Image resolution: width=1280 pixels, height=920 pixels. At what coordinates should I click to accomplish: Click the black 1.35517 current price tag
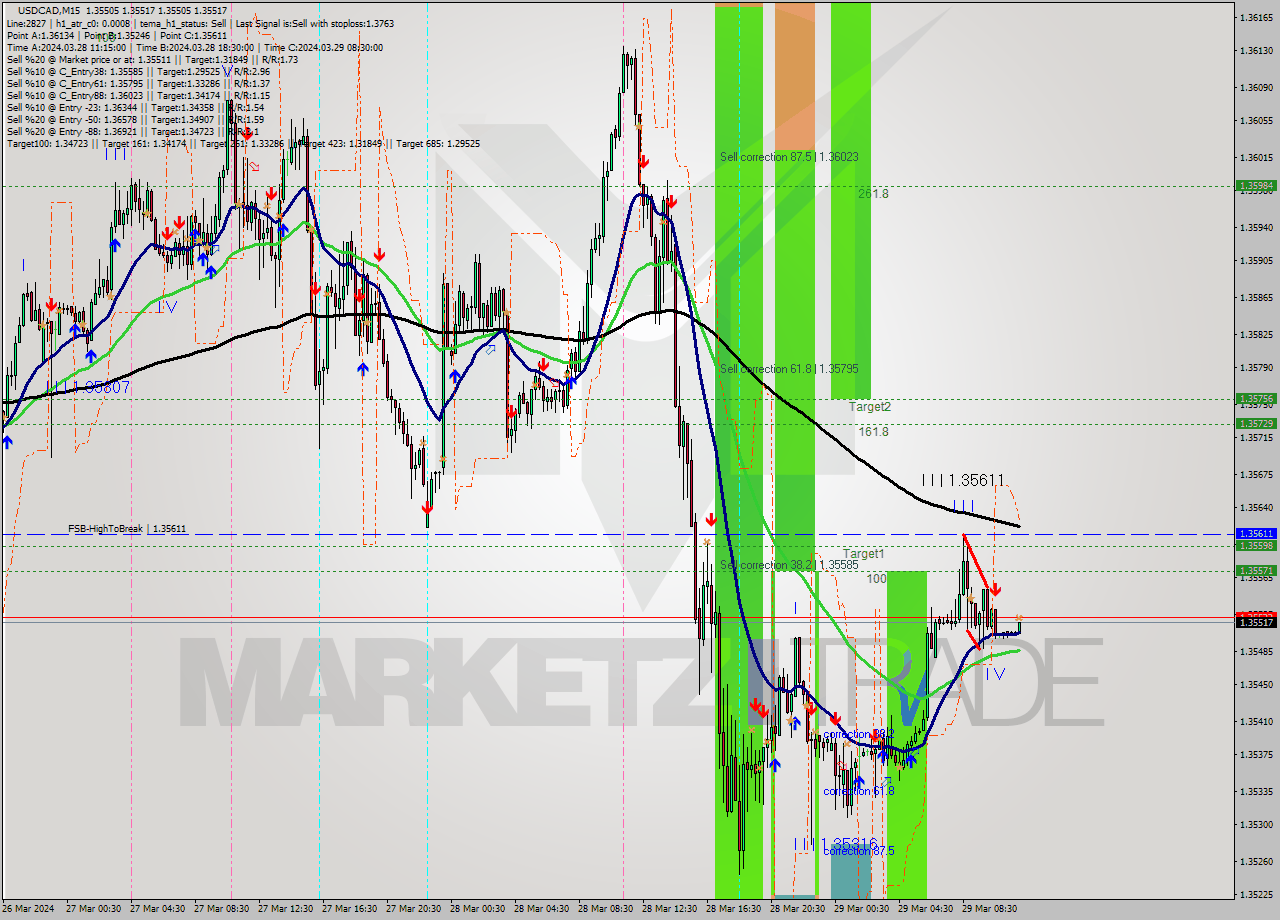[x=1256, y=622]
